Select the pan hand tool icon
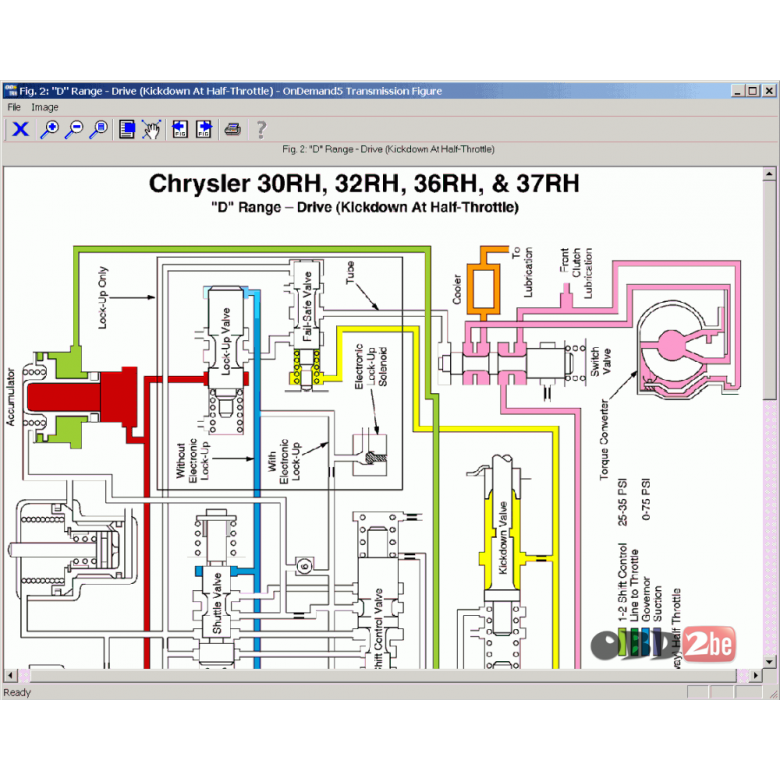780x780 pixels. [x=151, y=129]
